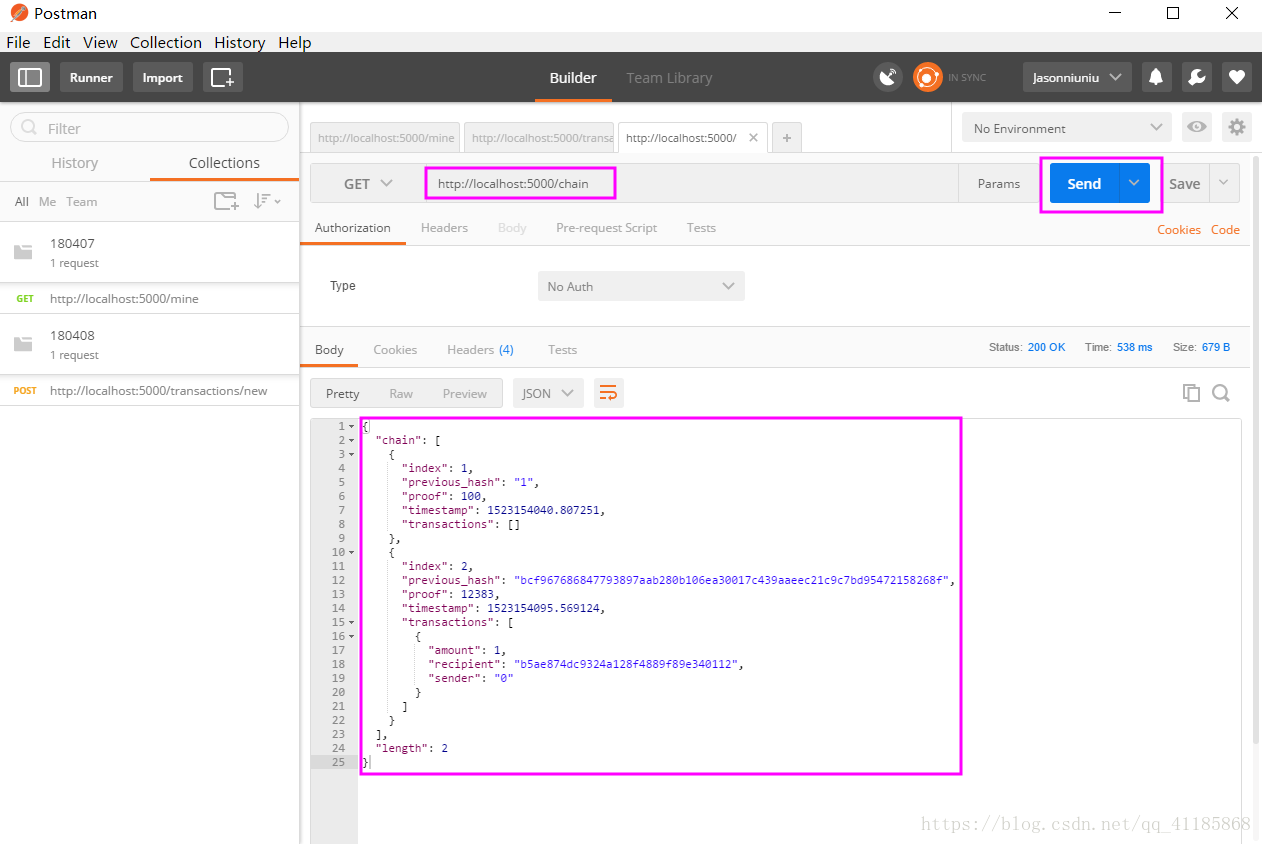1262x844 pixels.
Task: Open the No Auth type dropdown
Action: point(641,286)
